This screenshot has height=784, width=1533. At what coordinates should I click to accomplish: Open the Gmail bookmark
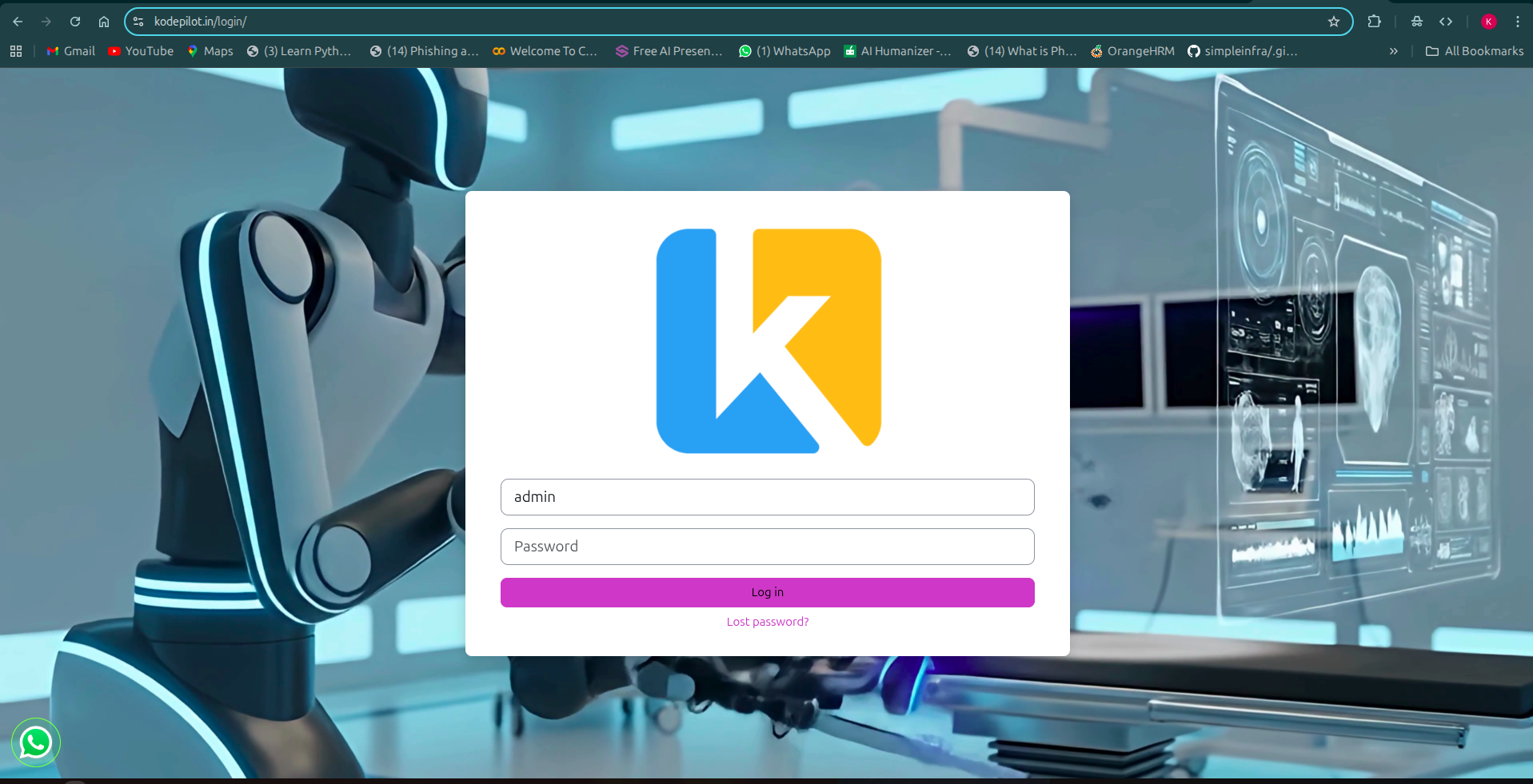[70, 51]
